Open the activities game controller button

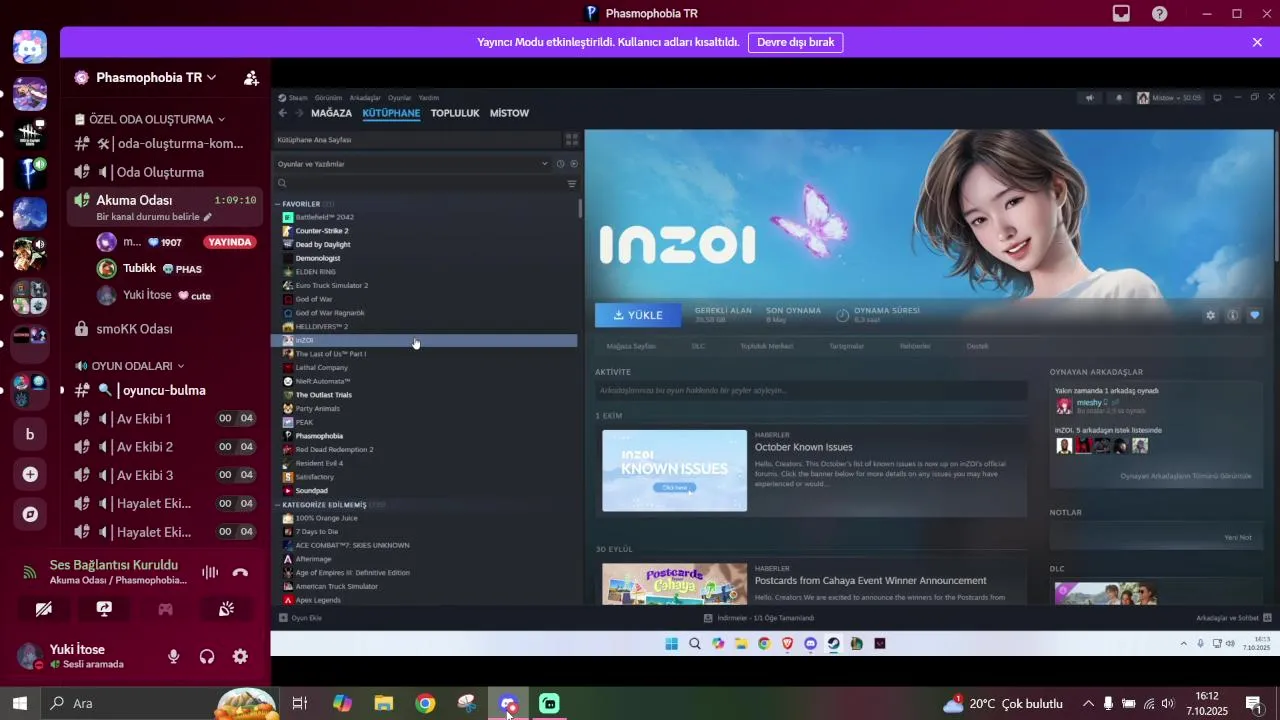click(166, 608)
